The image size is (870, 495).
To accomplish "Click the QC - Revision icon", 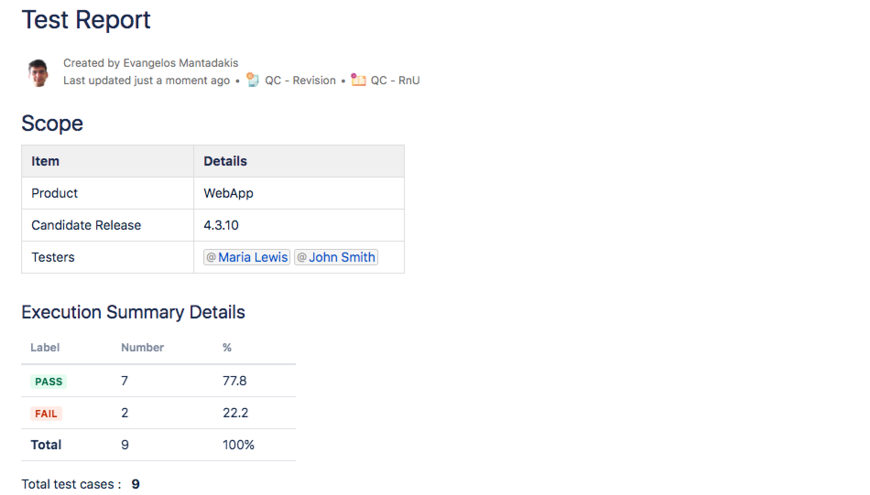I will click(x=253, y=80).
